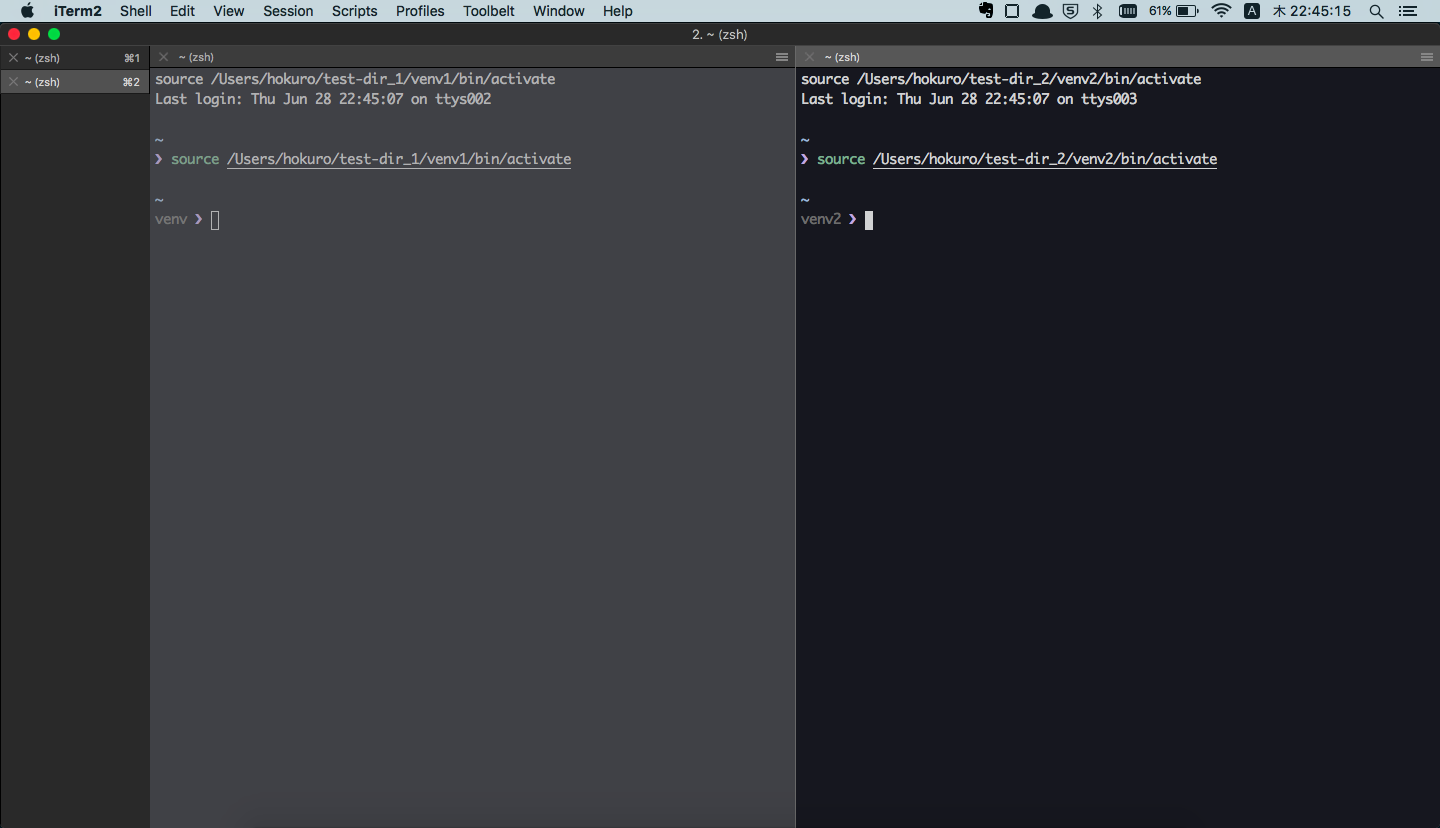The width and height of the screenshot is (1440, 828).
Task: Open the Session menu
Action: coord(288,11)
